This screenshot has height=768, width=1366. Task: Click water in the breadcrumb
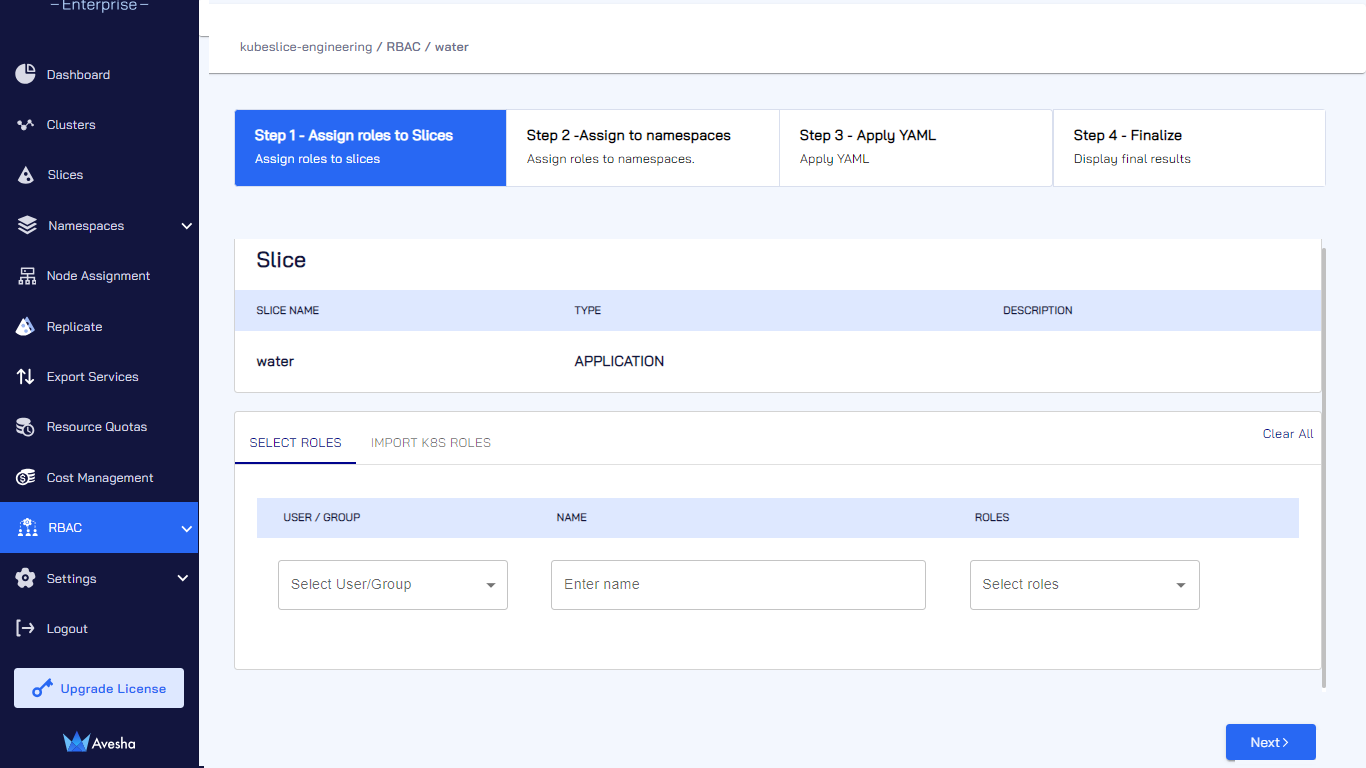(452, 47)
